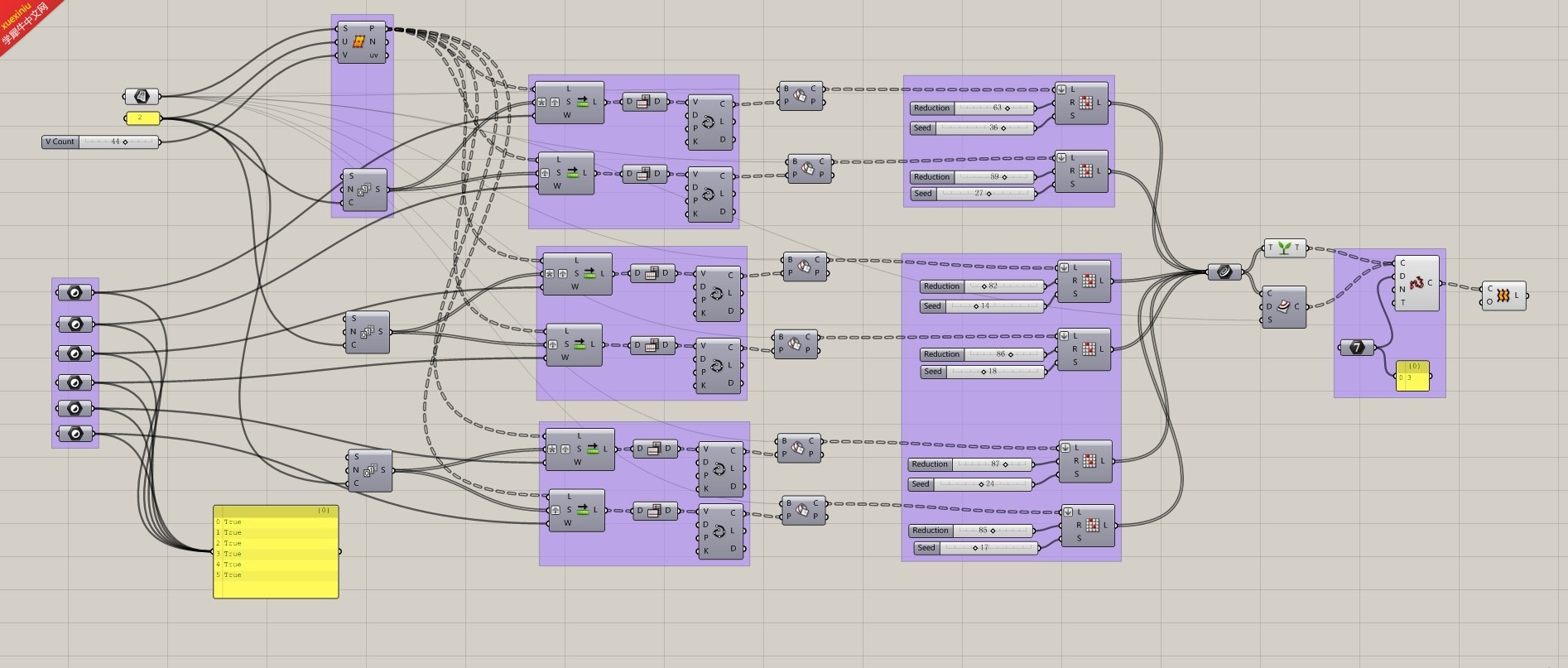Image resolution: width=1568 pixels, height=668 pixels.
Task: Click the V Count slider set to 44
Action: [x=101, y=142]
